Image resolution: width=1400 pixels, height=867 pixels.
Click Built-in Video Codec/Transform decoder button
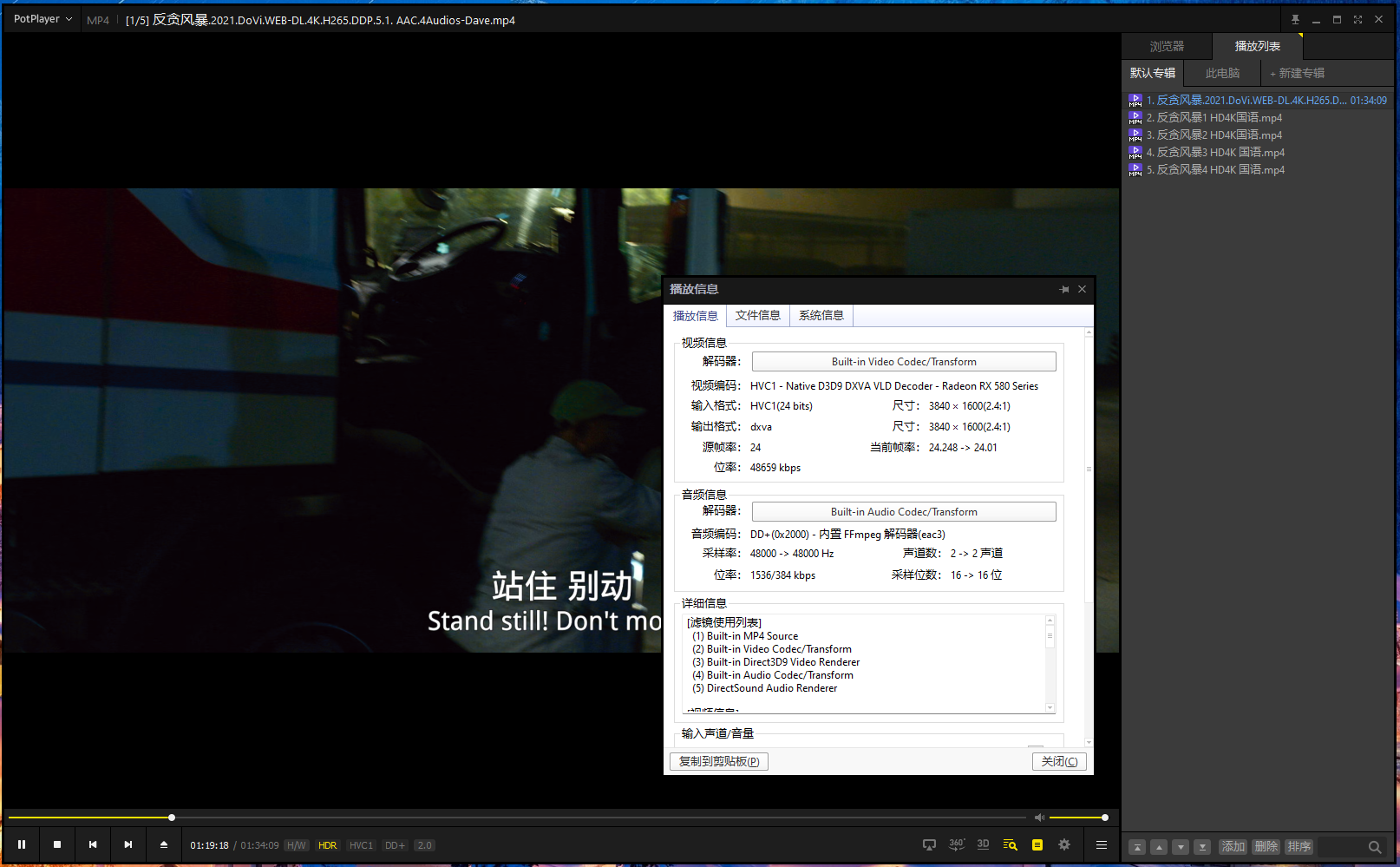(904, 362)
